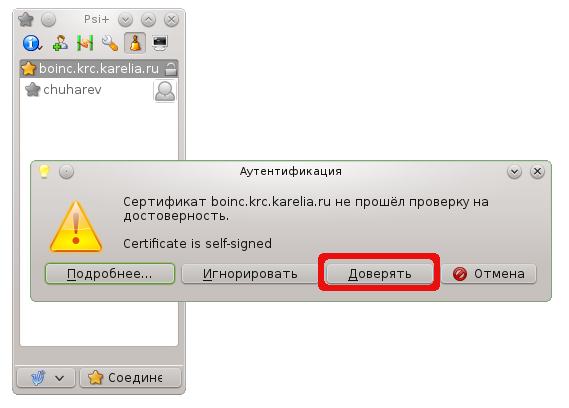Screen dimensions: 569x408
Task: Click the green file transfer icon
Action: (85, 43)
